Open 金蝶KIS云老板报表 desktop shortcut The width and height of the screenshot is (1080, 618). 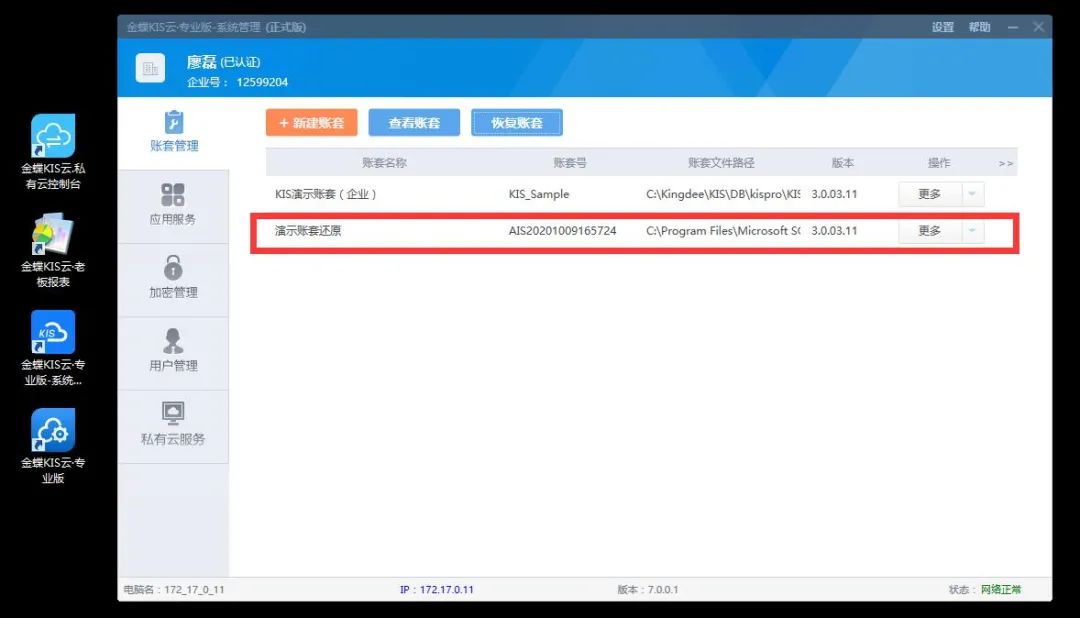pos(53,251)
